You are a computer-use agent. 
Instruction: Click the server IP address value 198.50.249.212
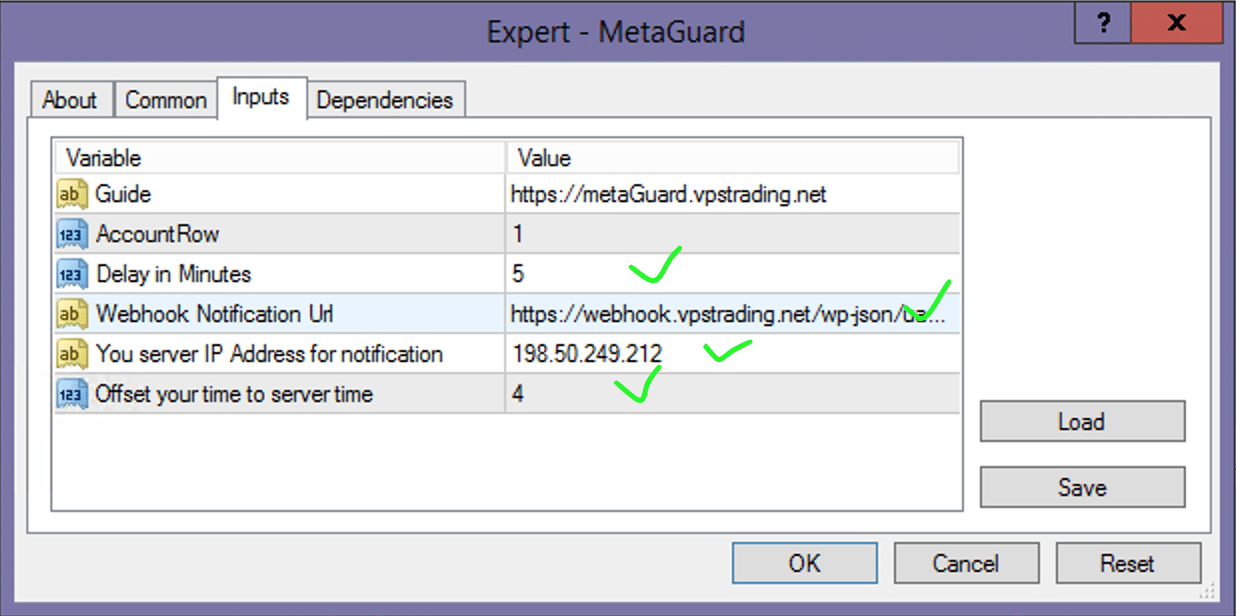(x=587, y=354)
